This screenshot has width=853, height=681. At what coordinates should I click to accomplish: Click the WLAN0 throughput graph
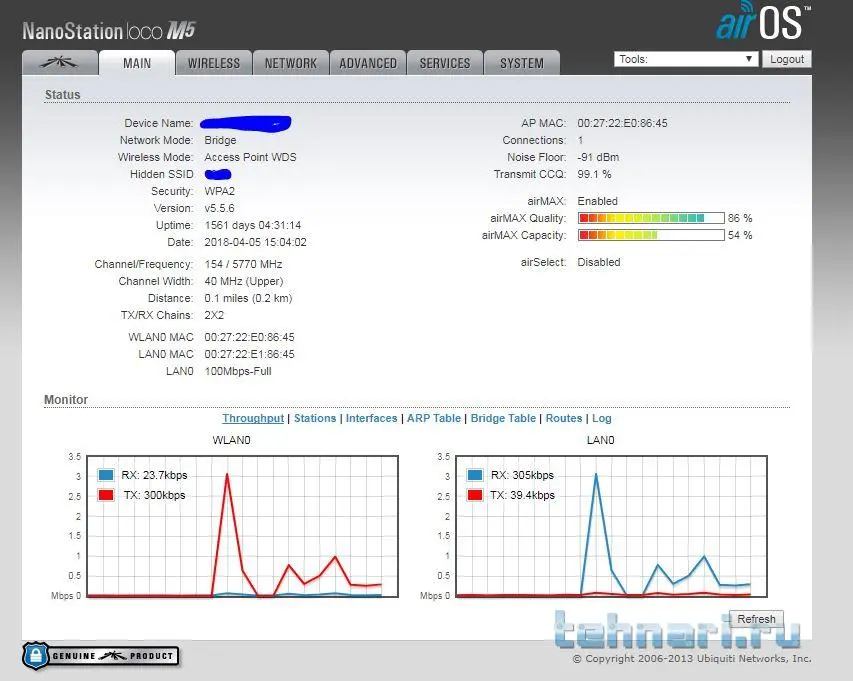243,527
